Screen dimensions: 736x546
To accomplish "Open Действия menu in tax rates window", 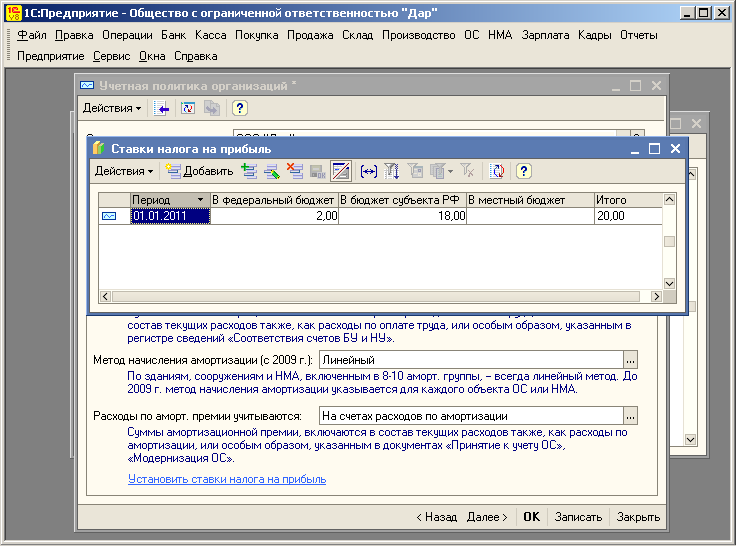I will click(x=124, y=171).
